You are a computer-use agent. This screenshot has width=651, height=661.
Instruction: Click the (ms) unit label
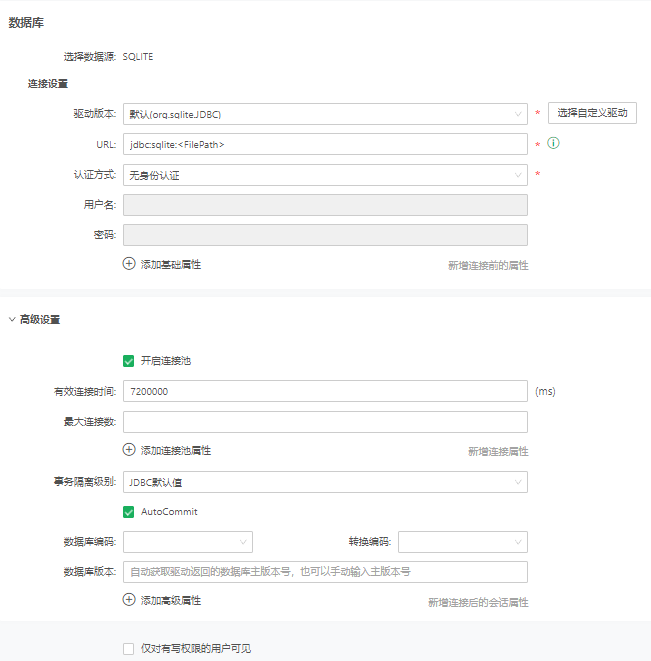pyautogui.click(x=545, y=392)
